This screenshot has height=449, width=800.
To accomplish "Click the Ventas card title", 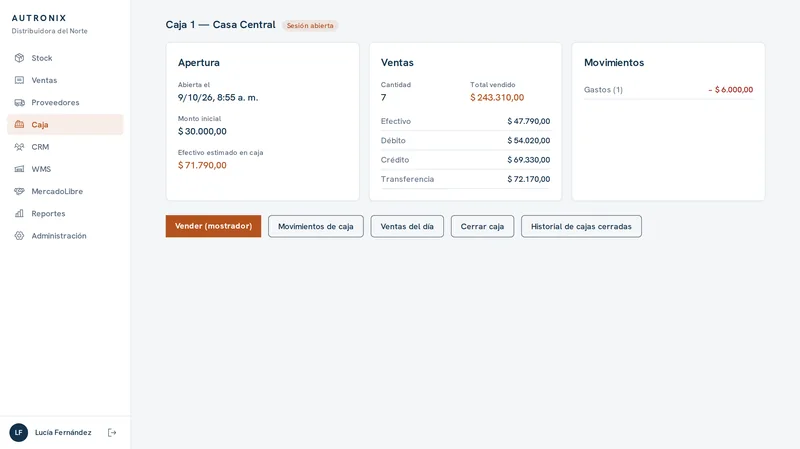I will (397, 63).
